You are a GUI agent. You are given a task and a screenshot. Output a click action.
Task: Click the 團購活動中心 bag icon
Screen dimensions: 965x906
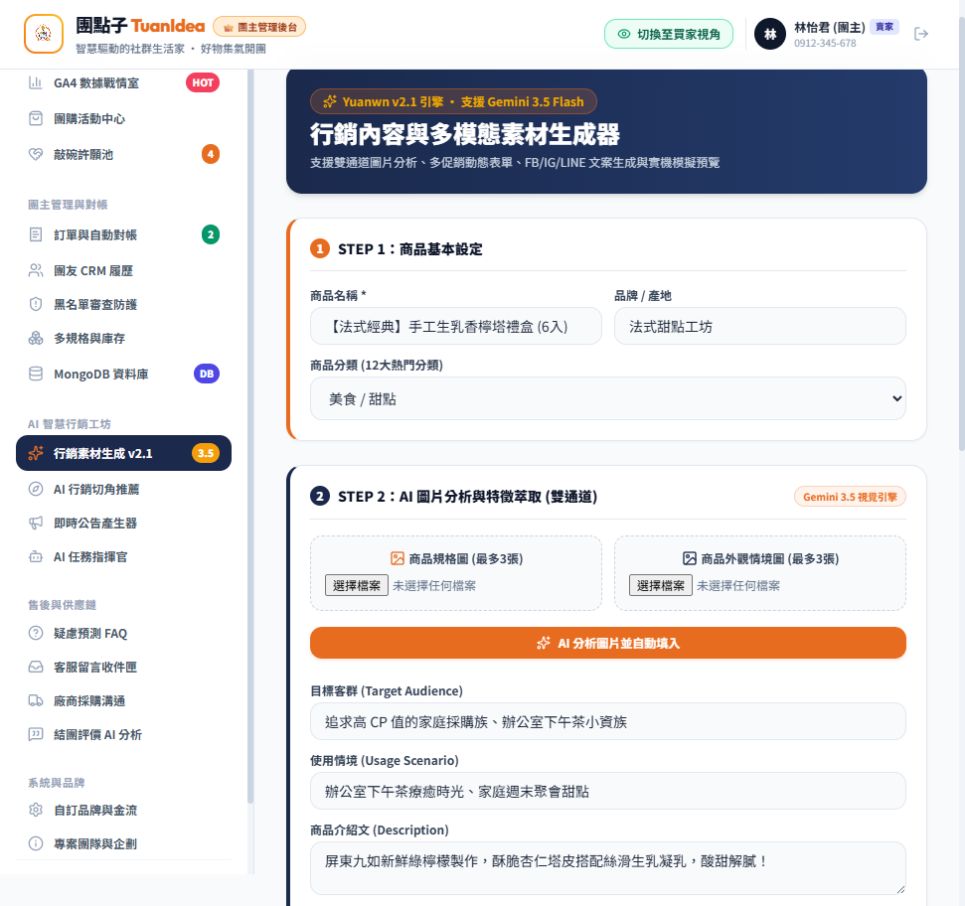coord(36,118)
